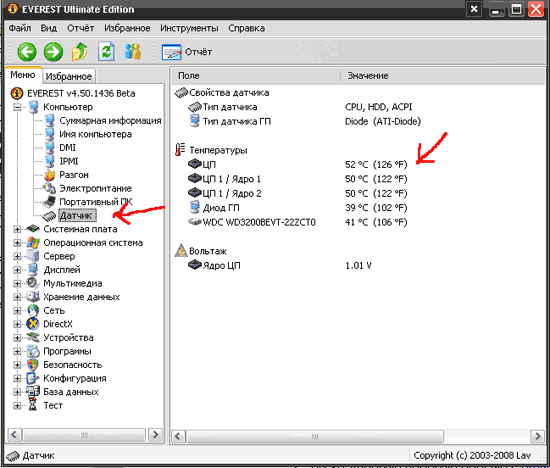Viewport: 550px width, 468px height.
Task: Select the Диод ГП temperature row
Action: 214,208
